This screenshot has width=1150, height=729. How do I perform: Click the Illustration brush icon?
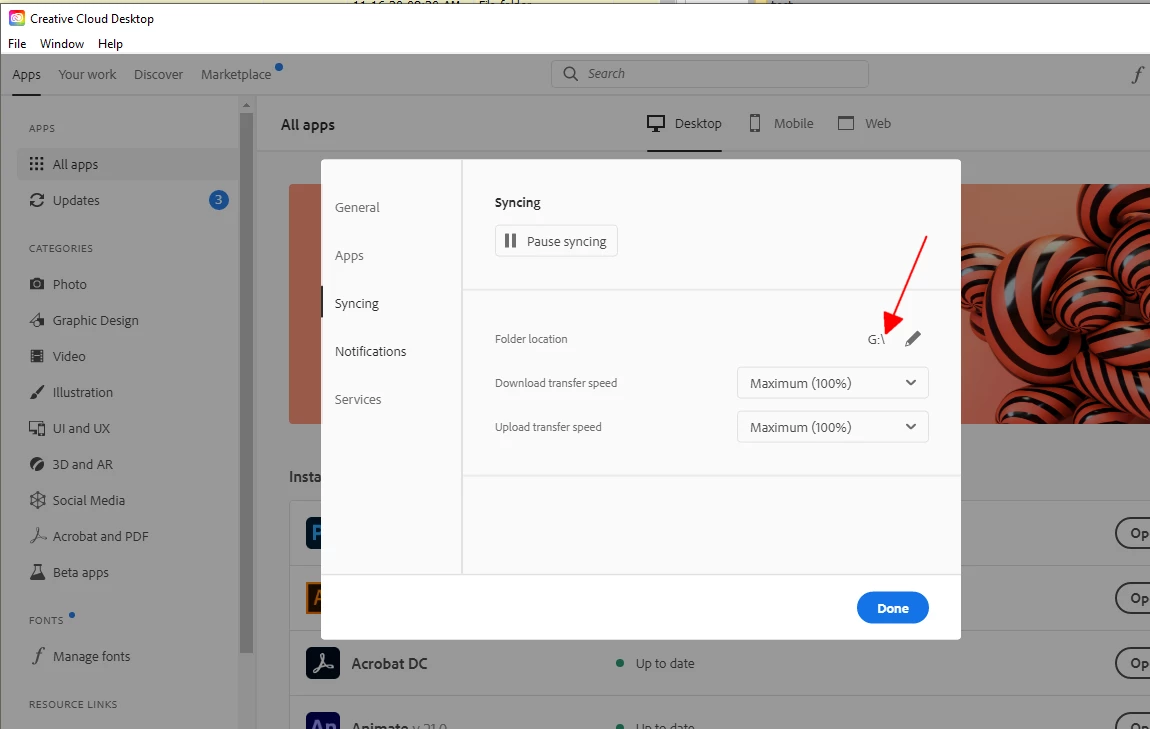[36, 392]
